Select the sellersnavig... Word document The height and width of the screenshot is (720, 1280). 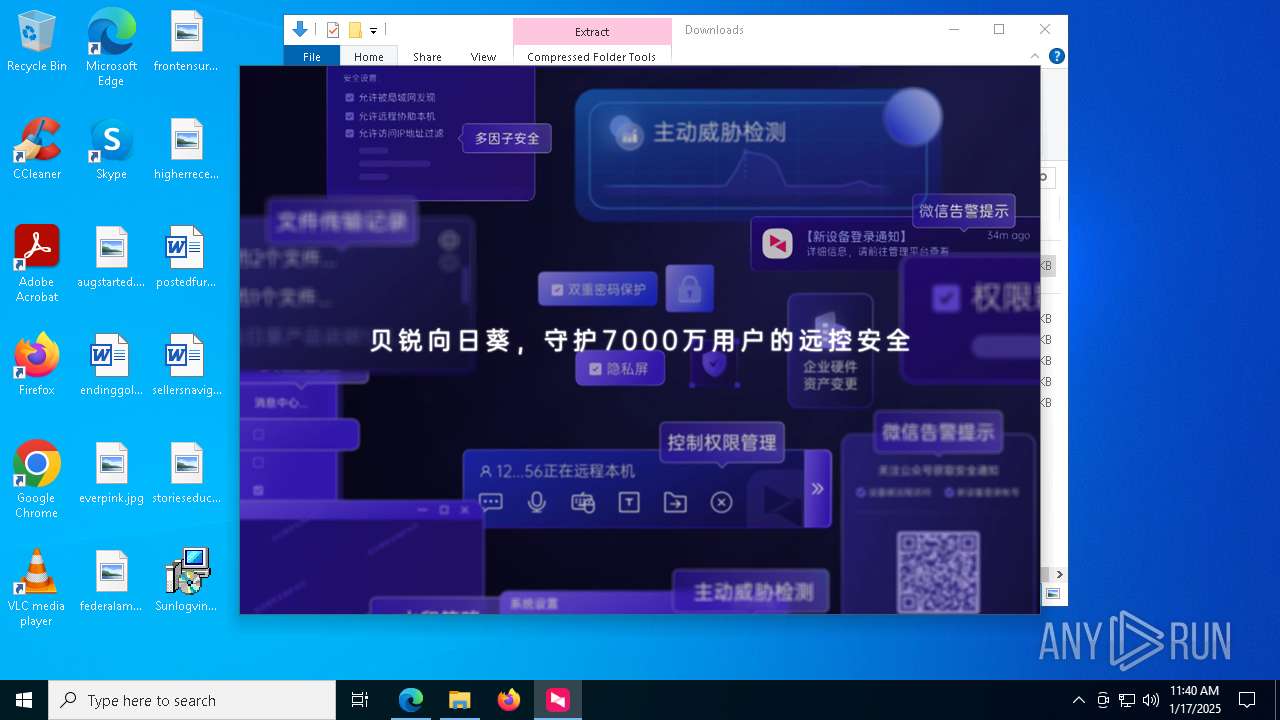(186, 366)
